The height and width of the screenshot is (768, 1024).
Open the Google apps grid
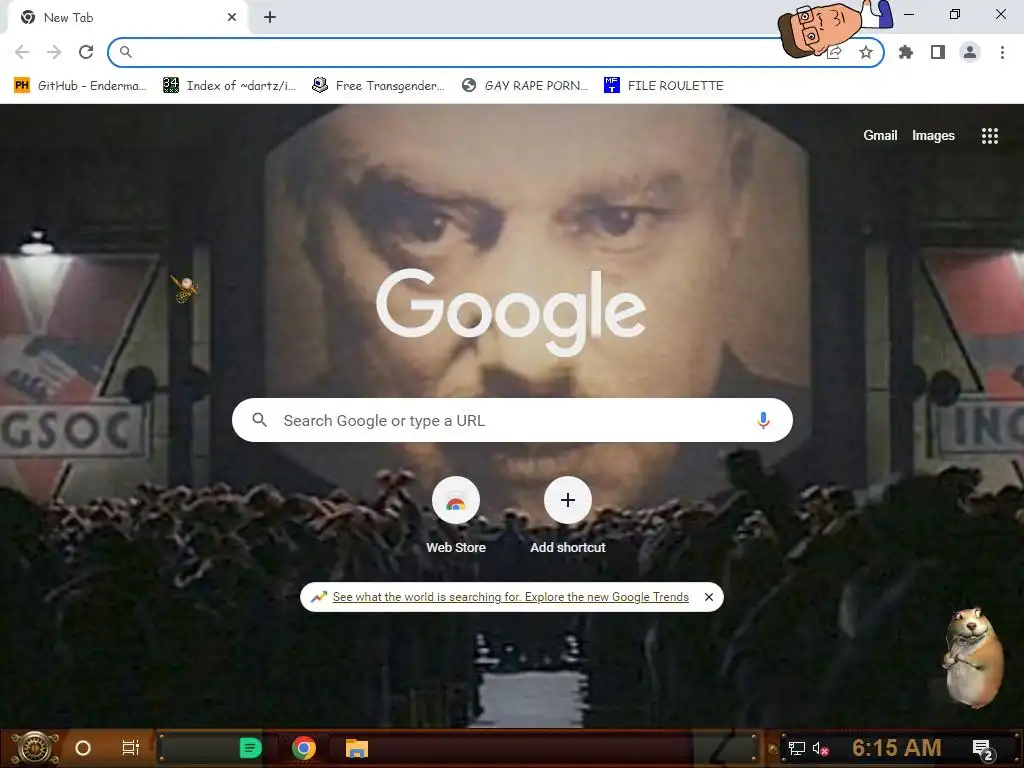click(x=990, y=136)
